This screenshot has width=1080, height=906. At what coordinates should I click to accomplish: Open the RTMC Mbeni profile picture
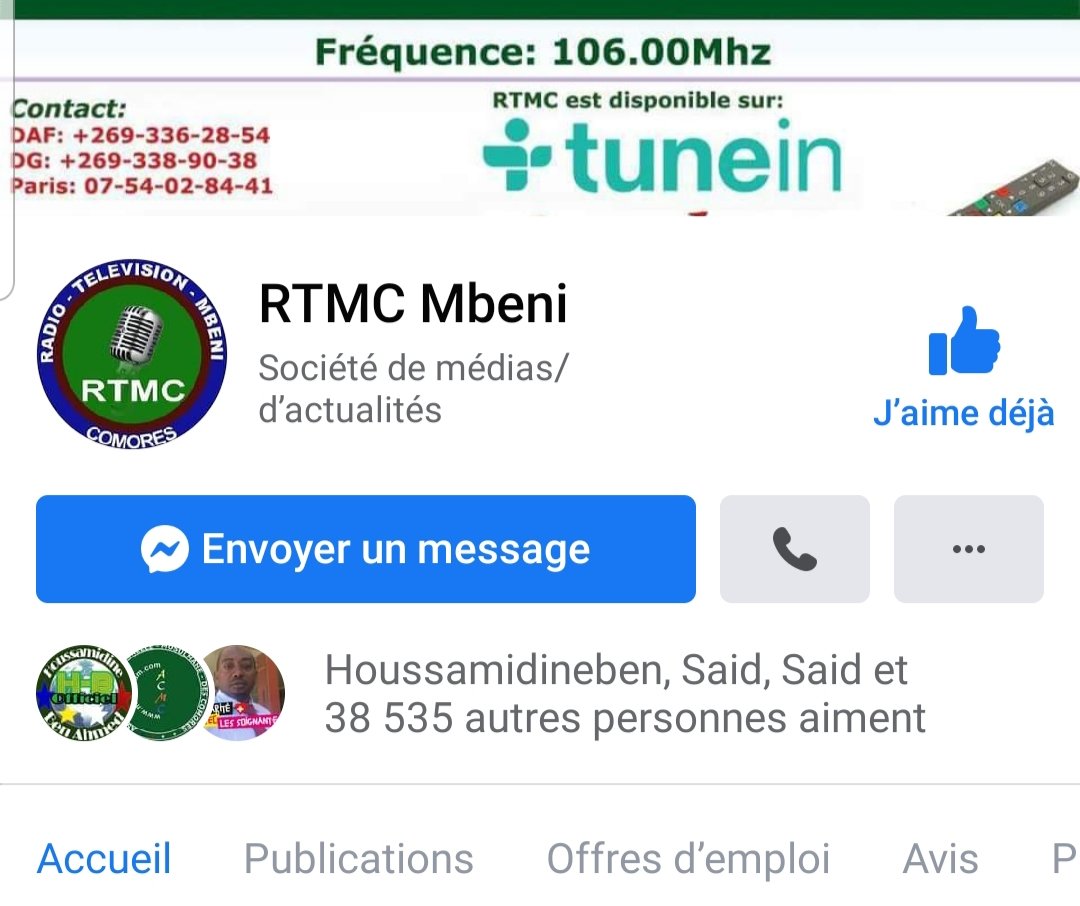point(132,356)
